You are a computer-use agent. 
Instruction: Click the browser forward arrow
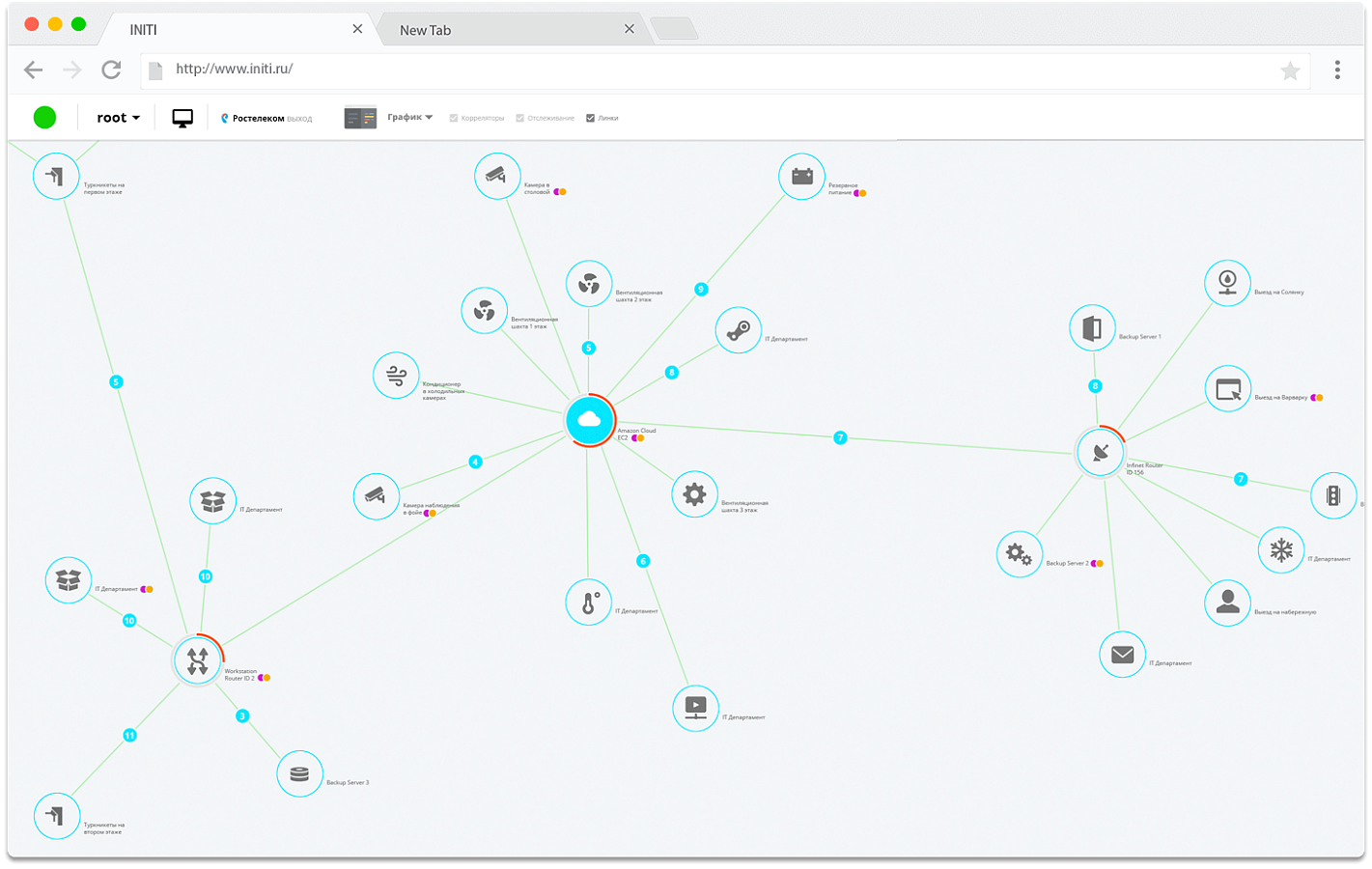(x=72, y=70)
